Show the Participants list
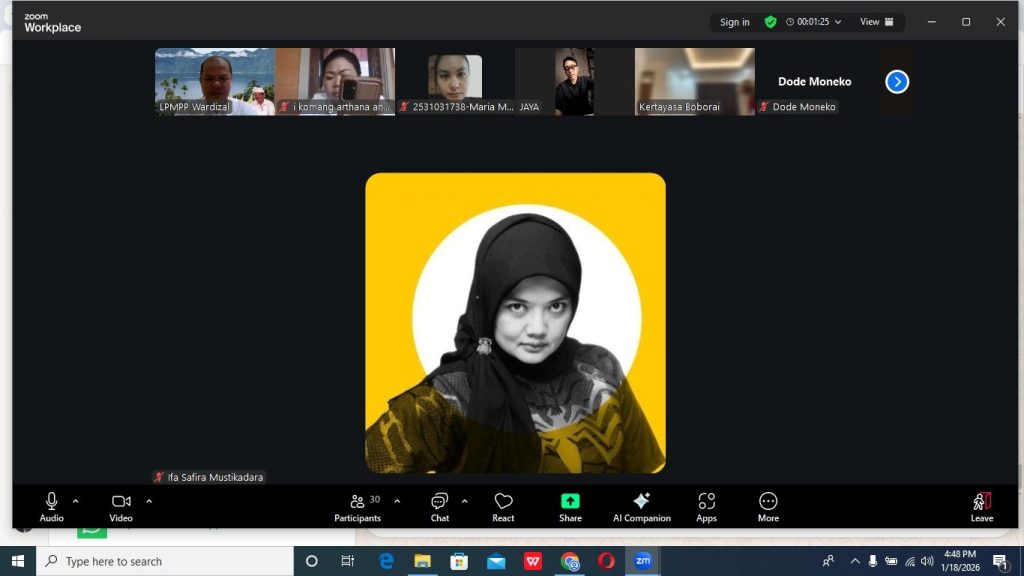1024x576 pixels. [x=357, y=506]
